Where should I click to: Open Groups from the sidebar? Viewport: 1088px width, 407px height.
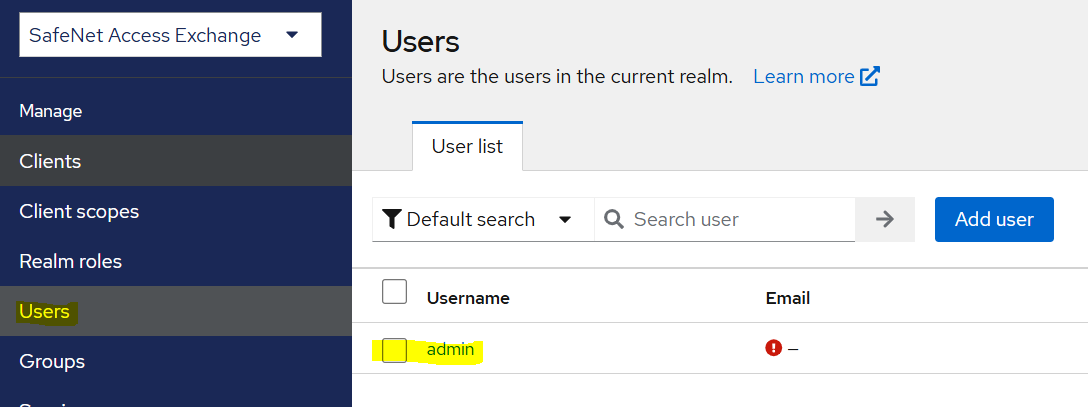click(x=52, y=361)
